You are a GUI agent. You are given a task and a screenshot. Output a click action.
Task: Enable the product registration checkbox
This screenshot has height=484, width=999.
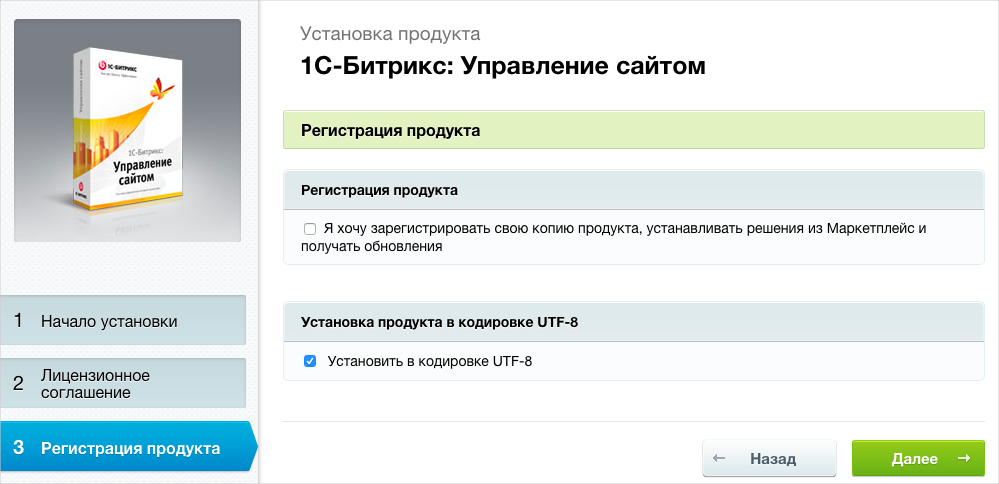click(x=310, y=229)
